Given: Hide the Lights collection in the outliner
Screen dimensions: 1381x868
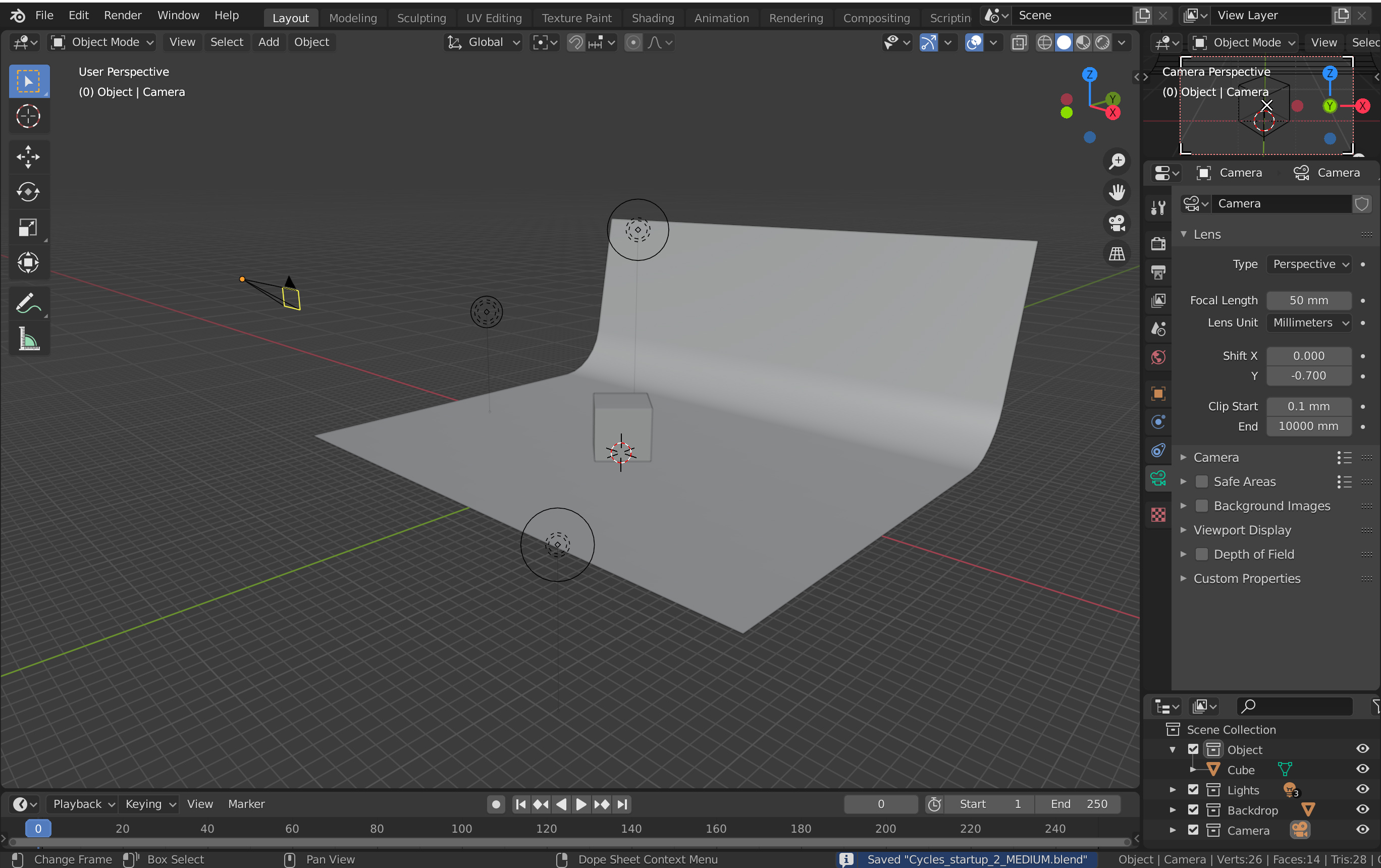Looking at the screenshot, I should click(x=1363, y=789).
